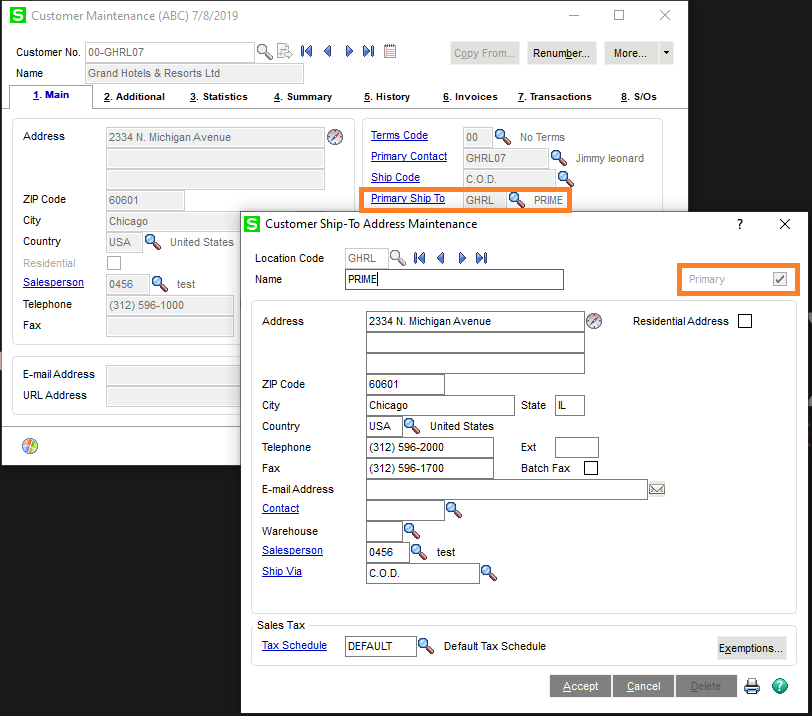Click Accept button

click(x=581, y=686)
